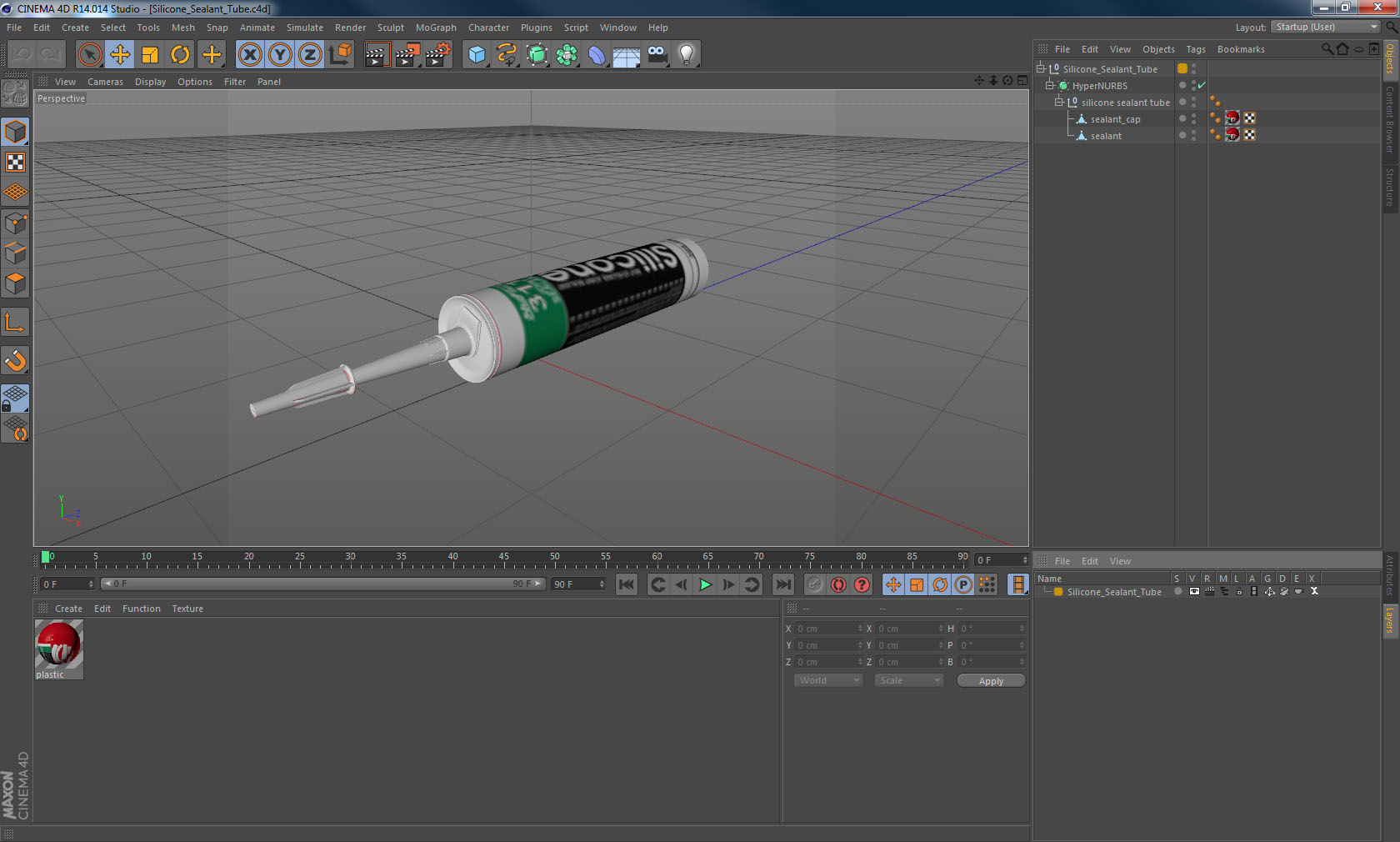Viewport: 1400px width, 842px height.
Task: Toggle Solo dot for Silicone_Sealant_Tube layer
Action: [1177, 592]
